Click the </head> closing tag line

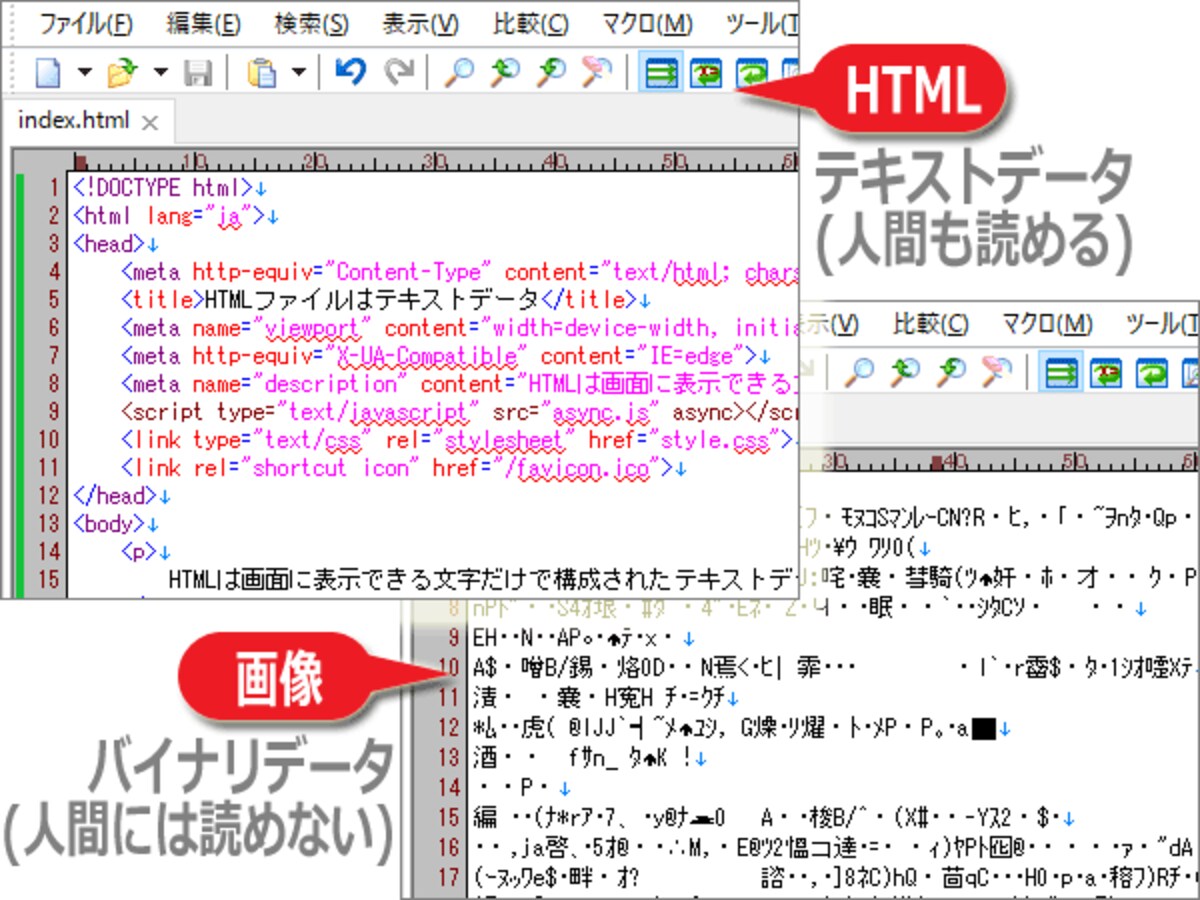coord(121,495)
